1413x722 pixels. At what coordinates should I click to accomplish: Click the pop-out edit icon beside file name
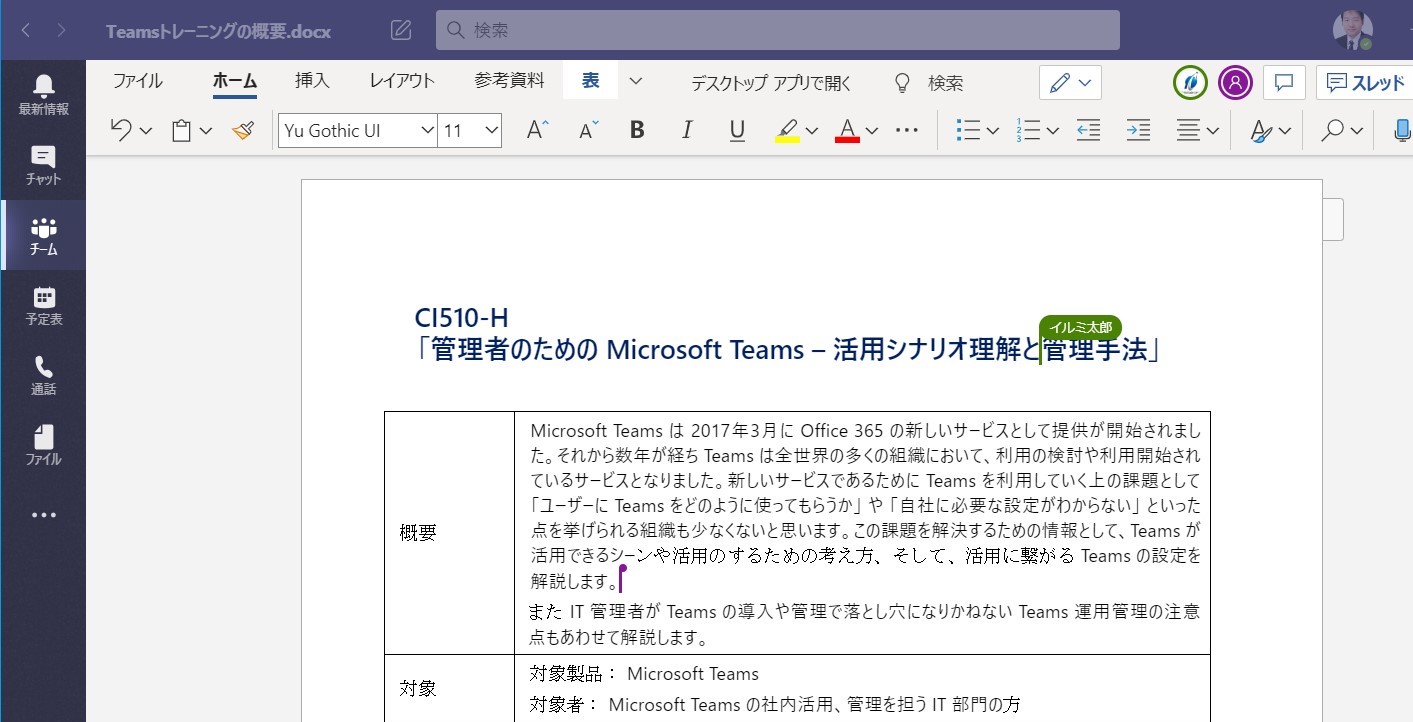click(401, 30)
